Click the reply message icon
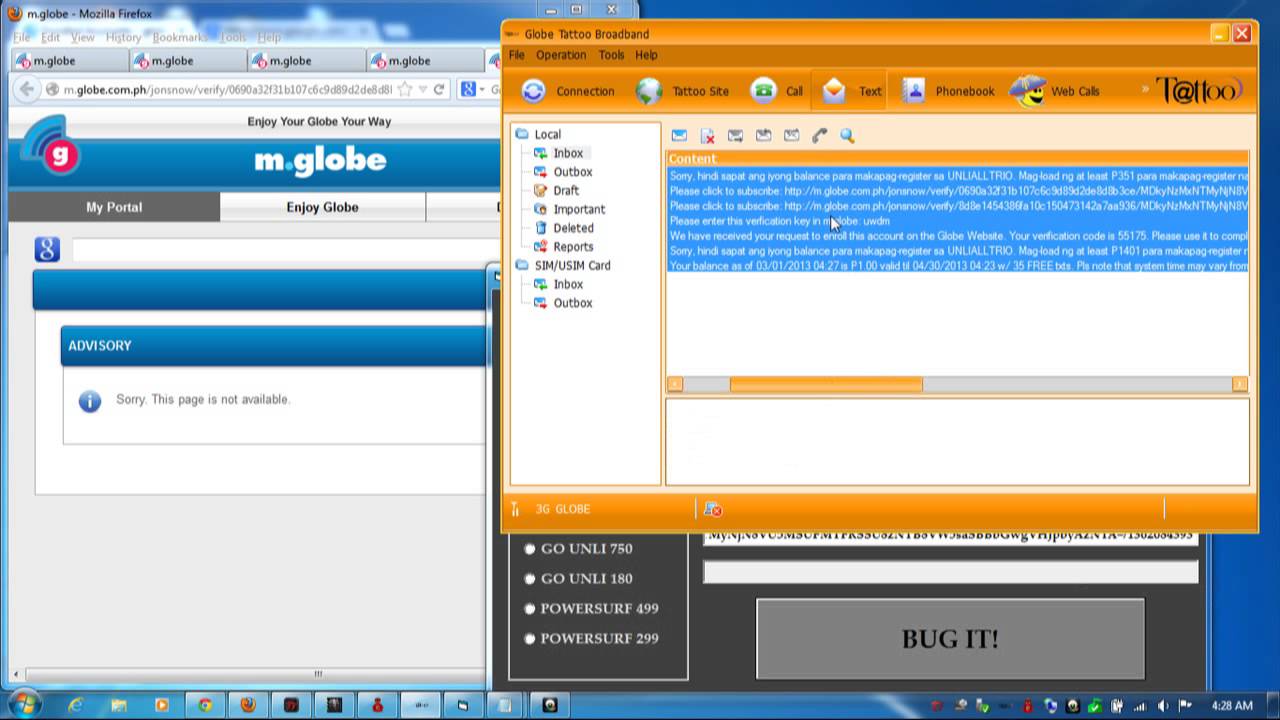This screenshot has height=720, width=1280. (x=735, y=135)
